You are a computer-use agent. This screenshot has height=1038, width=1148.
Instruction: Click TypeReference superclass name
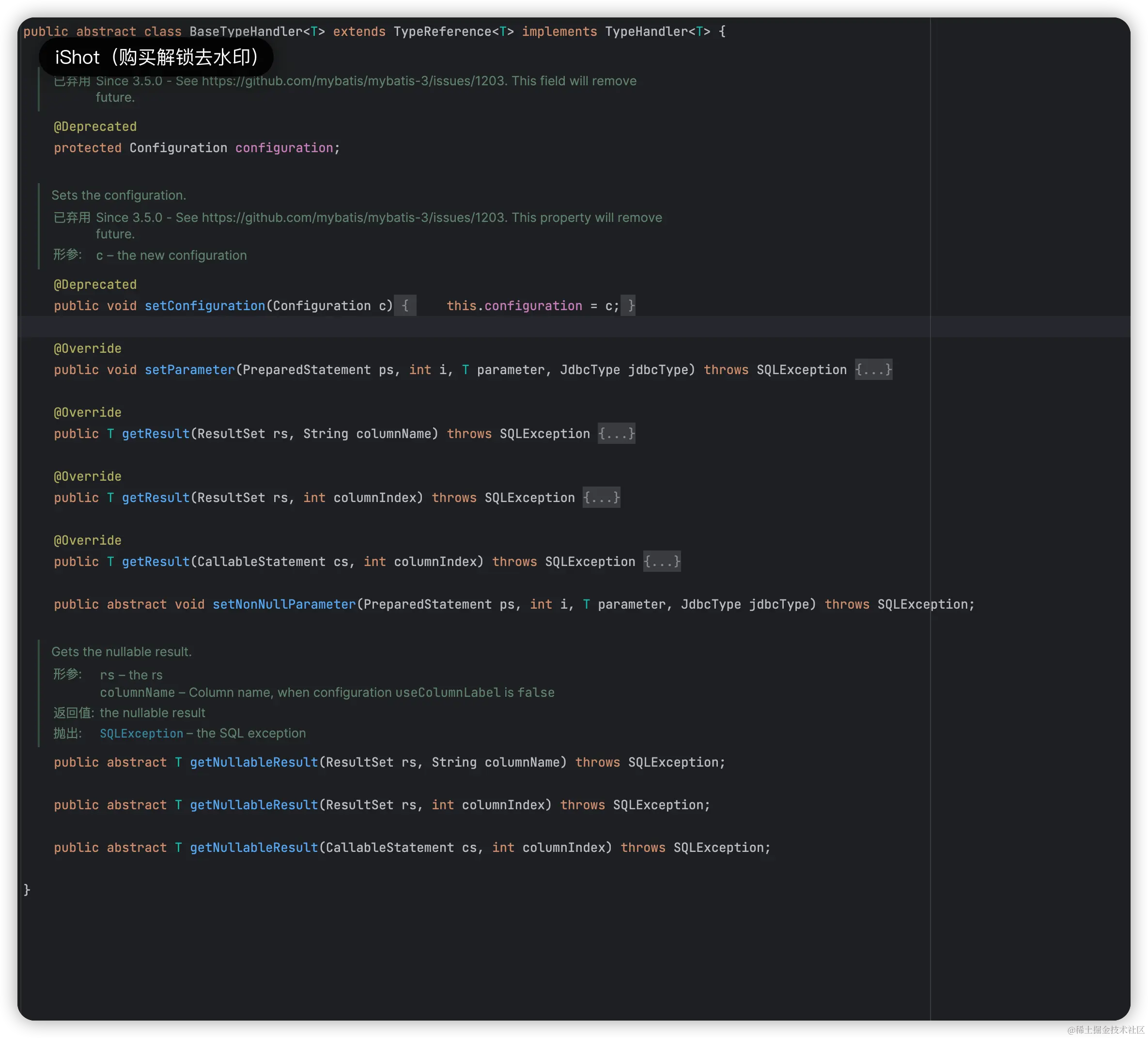click(x=442, y=32)
